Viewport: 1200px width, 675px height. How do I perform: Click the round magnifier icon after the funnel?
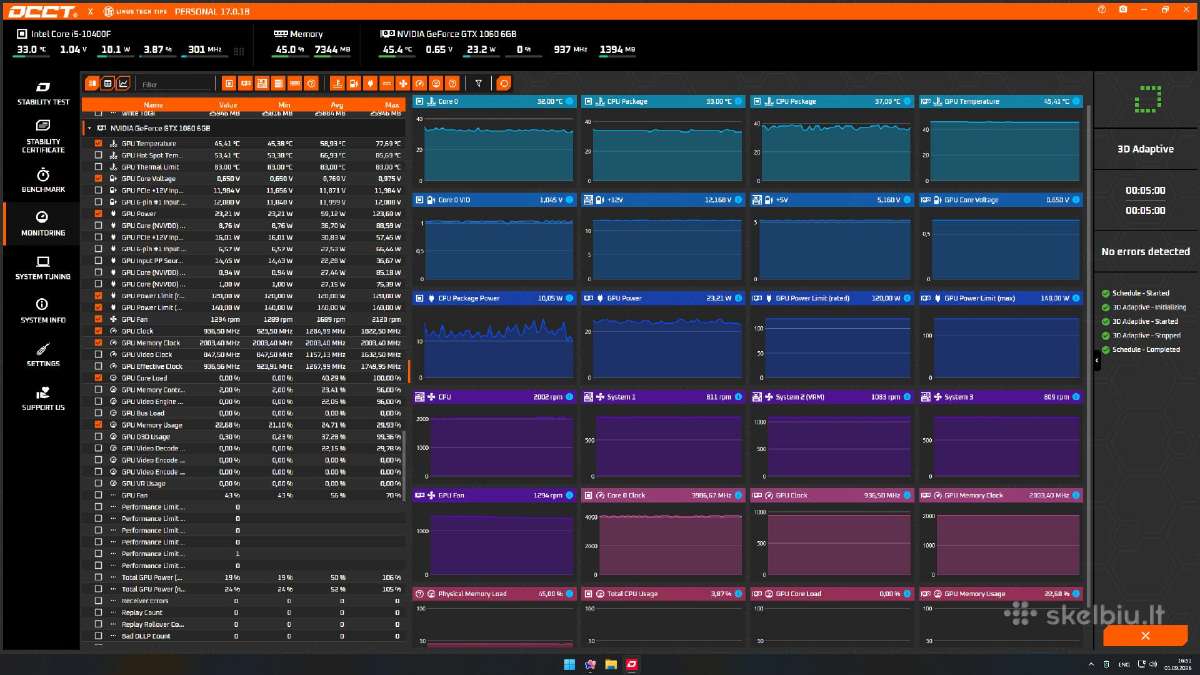point(504,84)
